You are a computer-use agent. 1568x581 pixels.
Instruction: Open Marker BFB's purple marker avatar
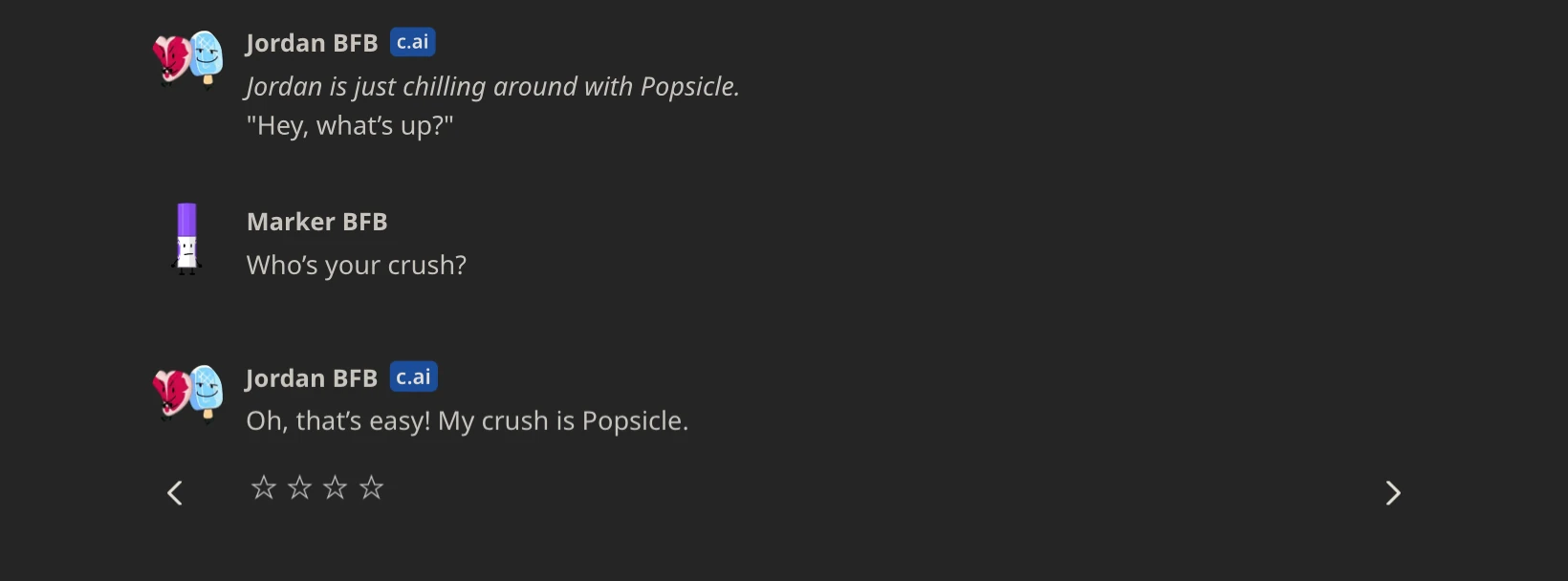click(187, 239)
